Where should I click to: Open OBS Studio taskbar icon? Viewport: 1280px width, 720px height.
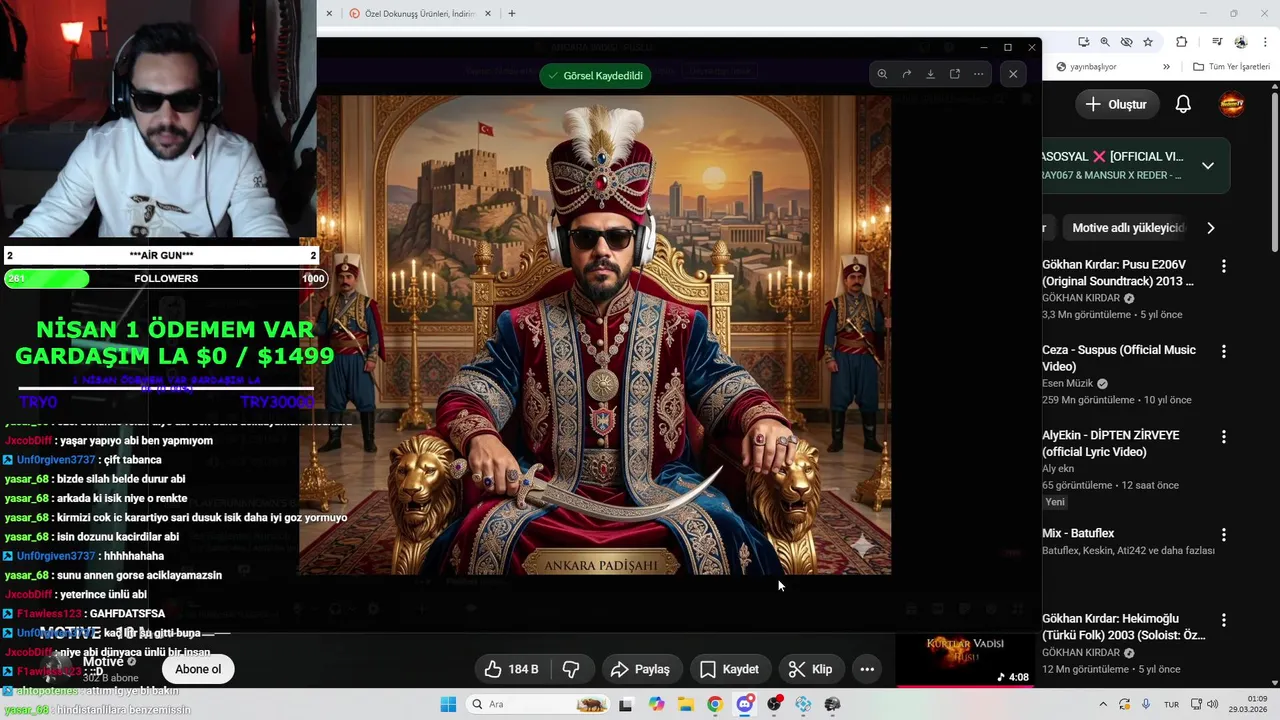[x=774, y=704]
